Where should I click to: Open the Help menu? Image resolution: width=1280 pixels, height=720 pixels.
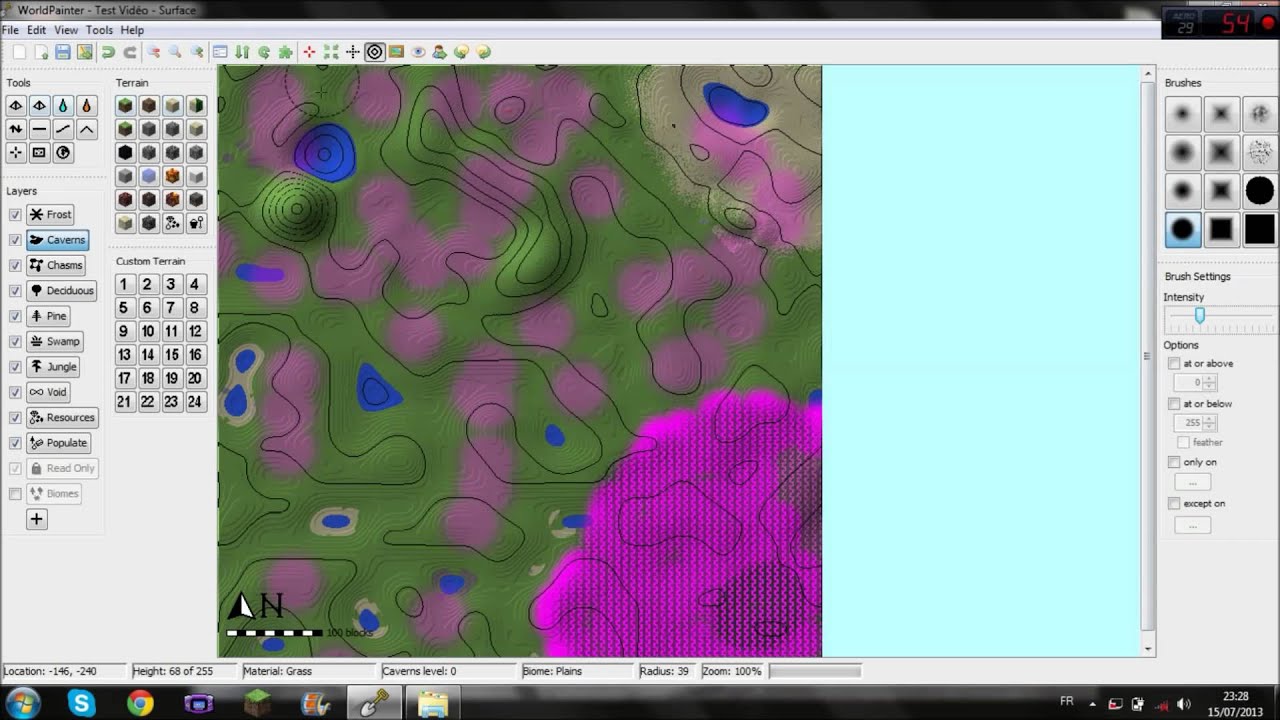click(132, 30)
